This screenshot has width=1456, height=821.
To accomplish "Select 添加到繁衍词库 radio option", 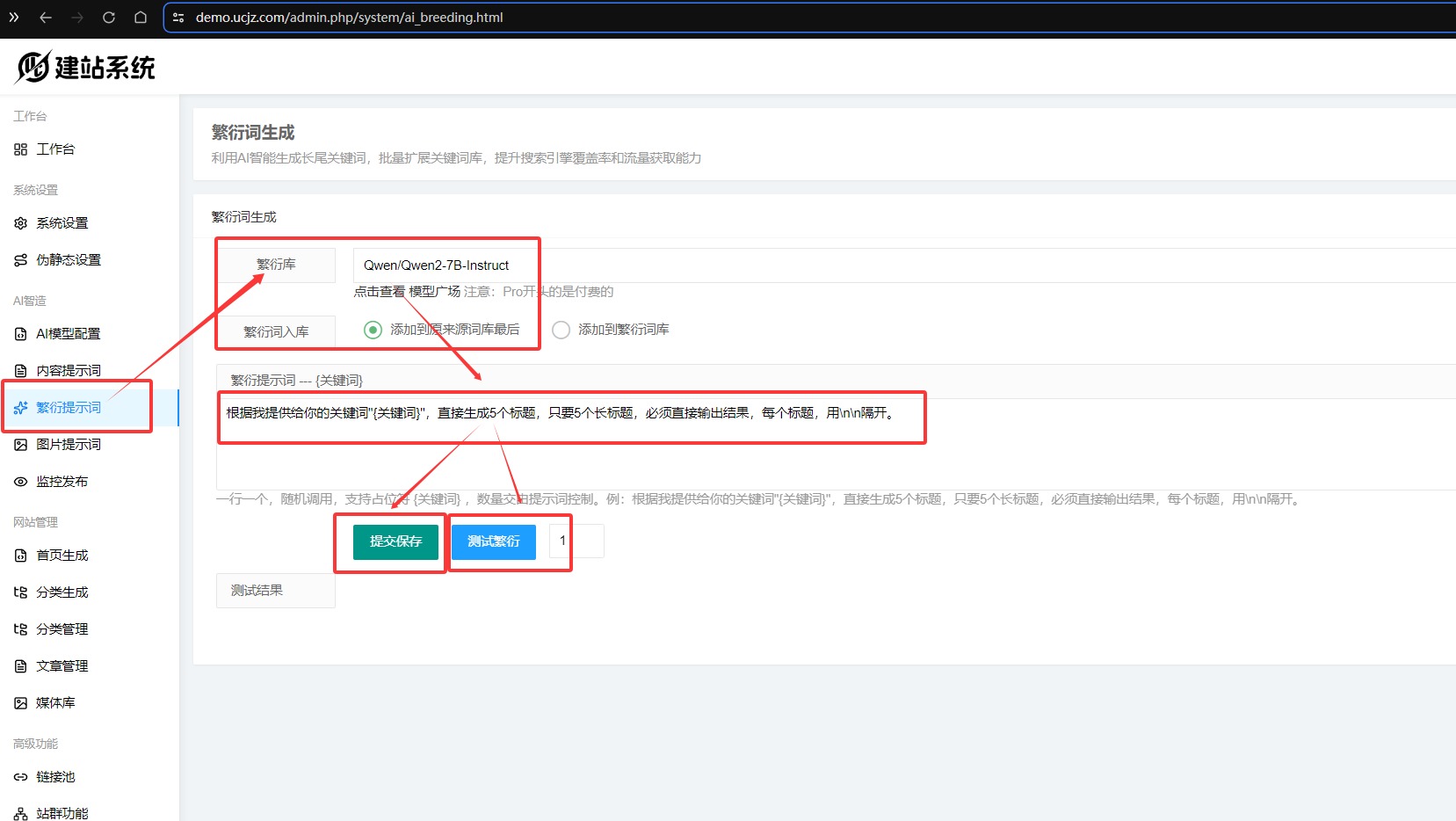I will coord(561,330).
